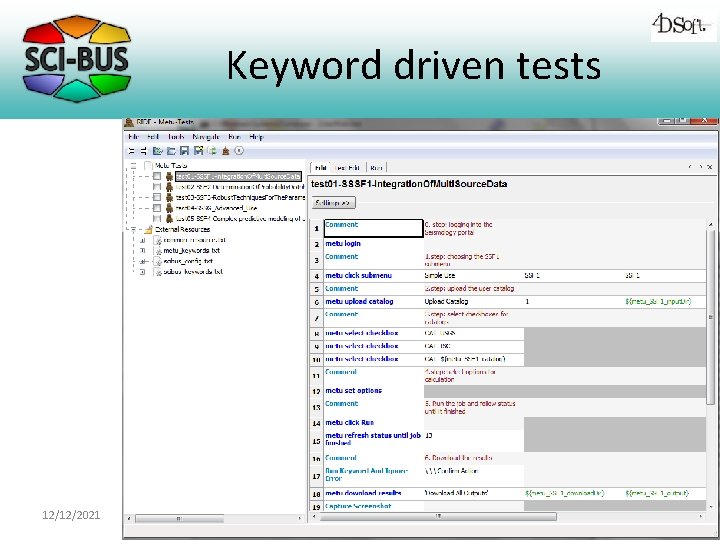The height and width of the screenshot is (540, 720).
Task: Tick the checkbox for the test02 tree item
Action: (x=157, y=187)
